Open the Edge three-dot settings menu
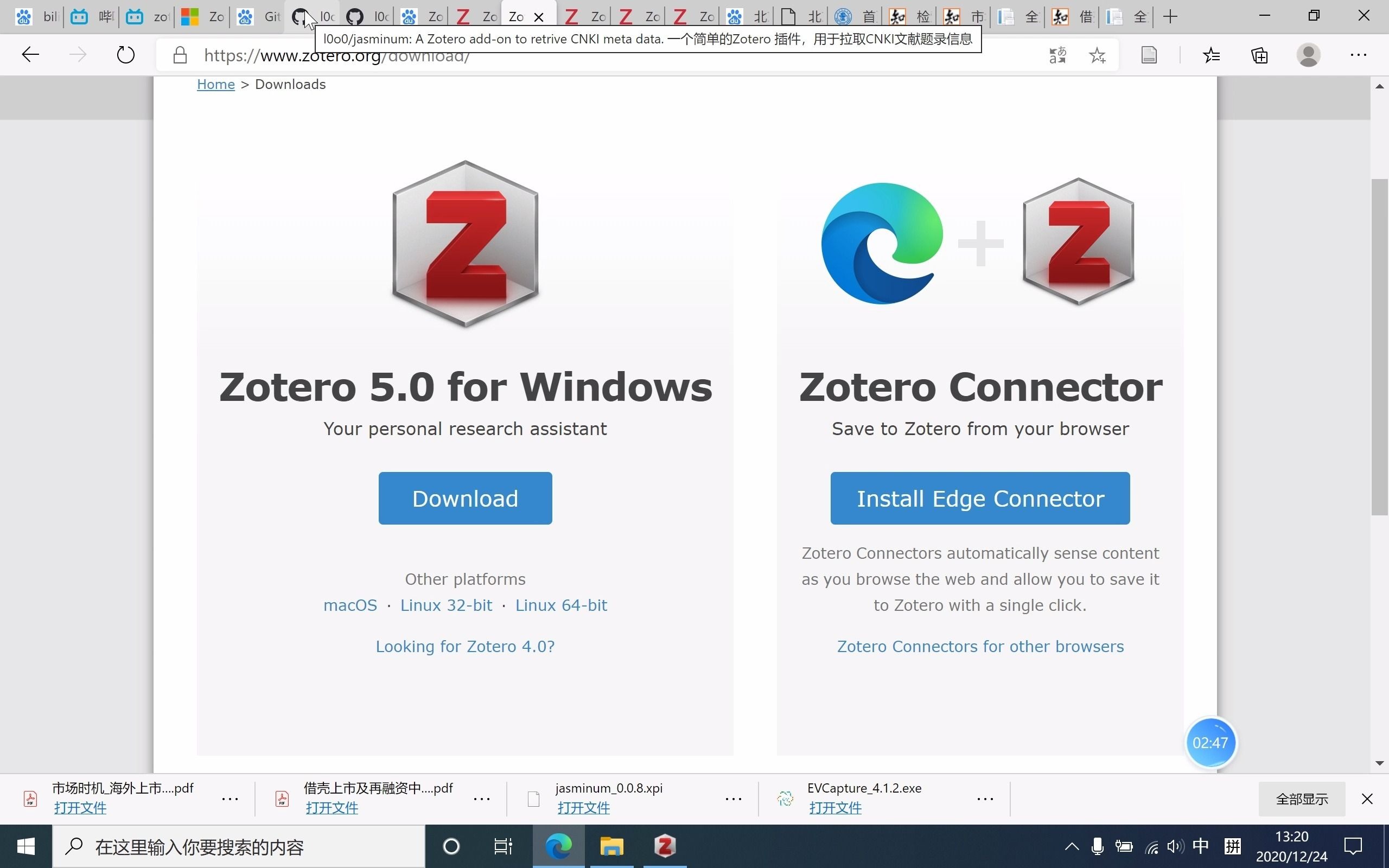 pos(1359,55)
